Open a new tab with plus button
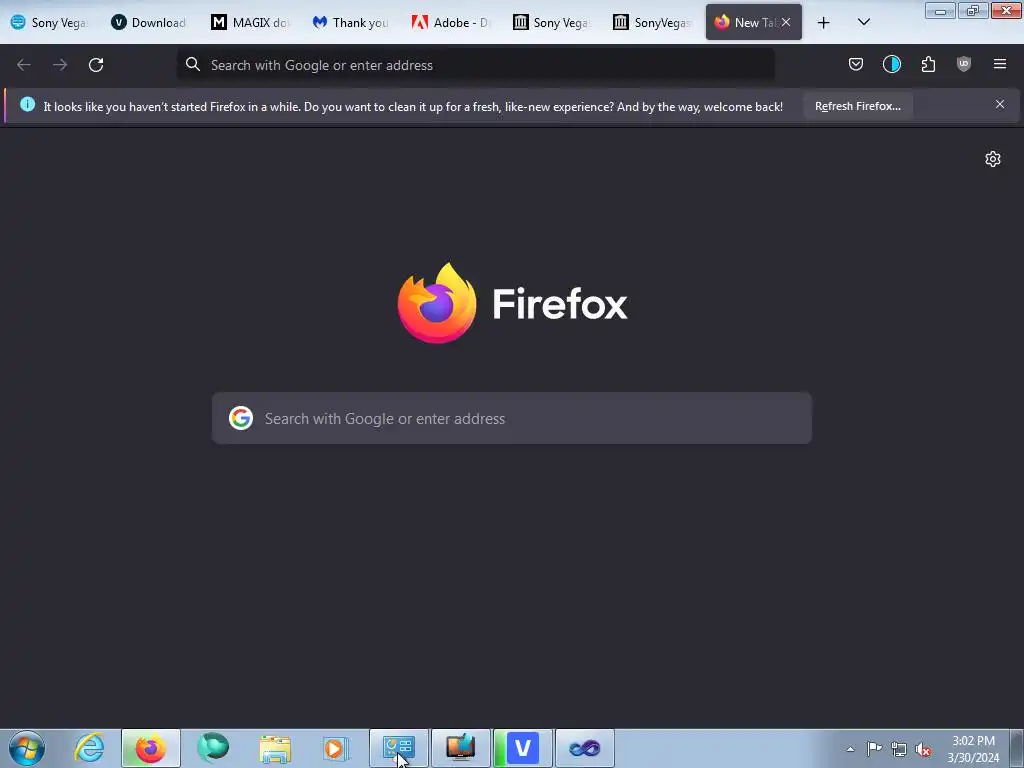The height and width of the screenshot is (768, 1024). click(824, 23)
